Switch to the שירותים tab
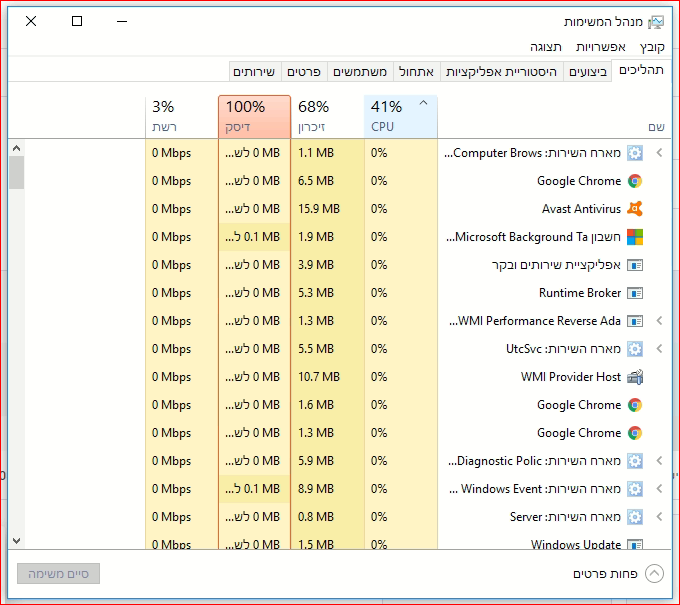680x605 pixels. pos(254,72)
